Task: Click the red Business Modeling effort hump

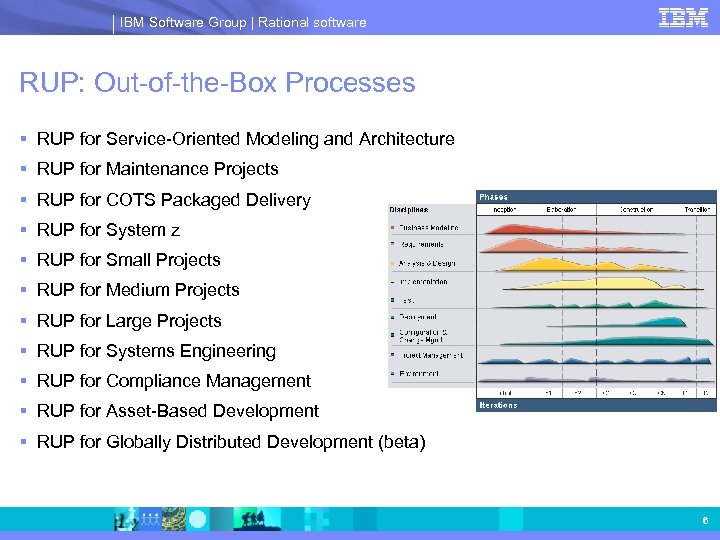Action: pyautogui.click(x=519, y=229)
